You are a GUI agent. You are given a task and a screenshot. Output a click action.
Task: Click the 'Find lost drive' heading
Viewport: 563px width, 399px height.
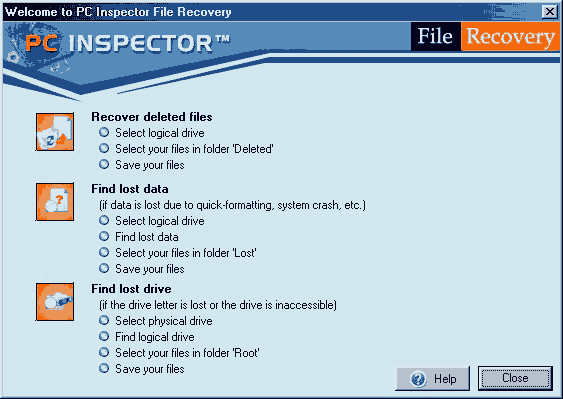[131, 289]
